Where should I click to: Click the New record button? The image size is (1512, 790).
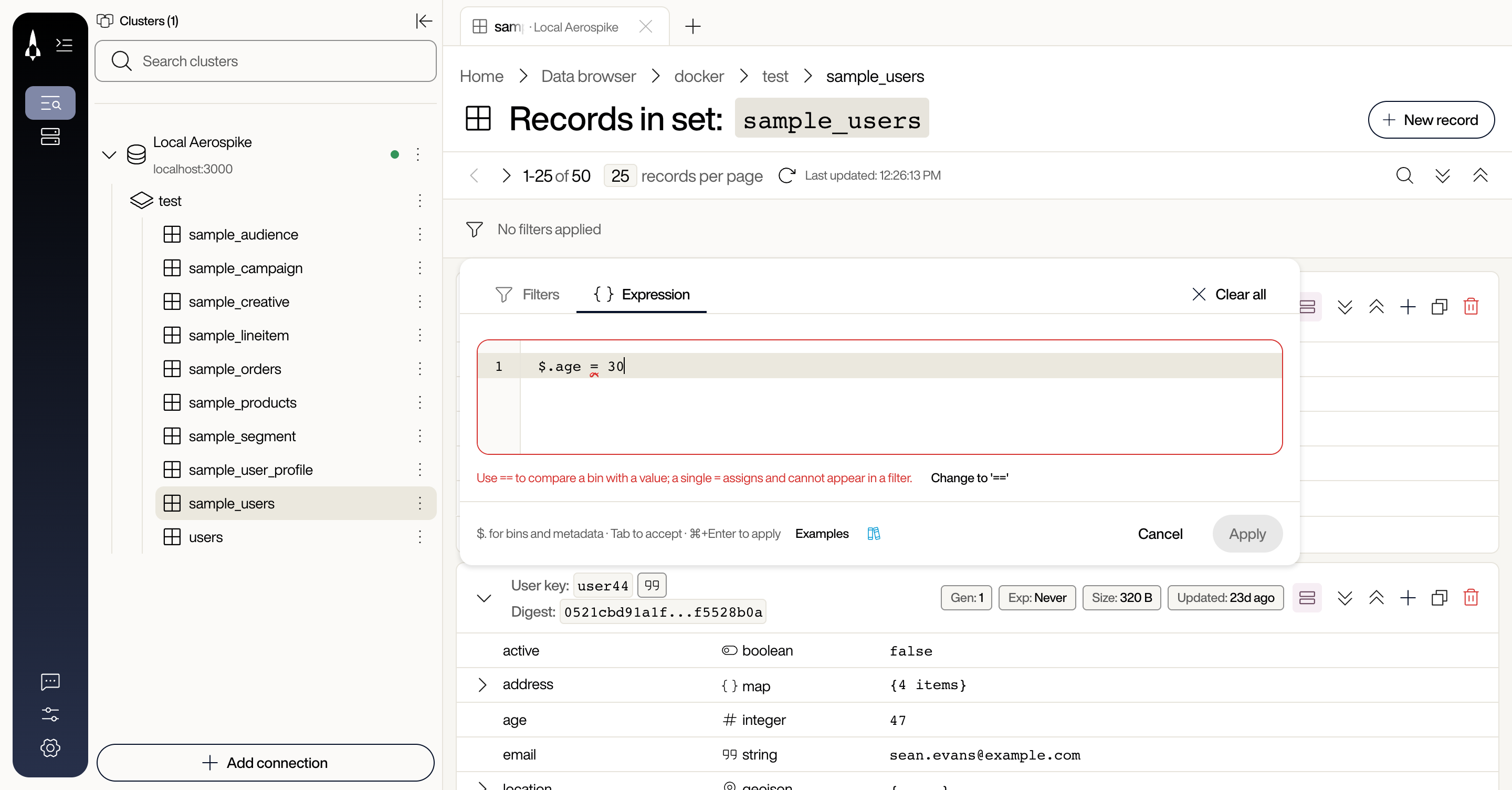point(1431,120)
